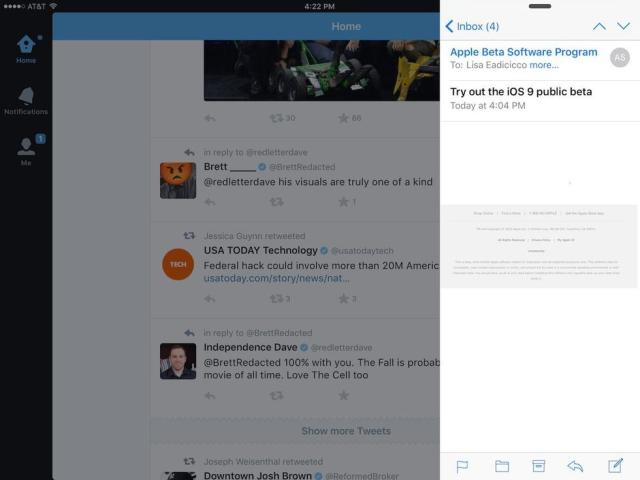Show previous message with up chevron
640x480 pixels.
tap(599, 27)
